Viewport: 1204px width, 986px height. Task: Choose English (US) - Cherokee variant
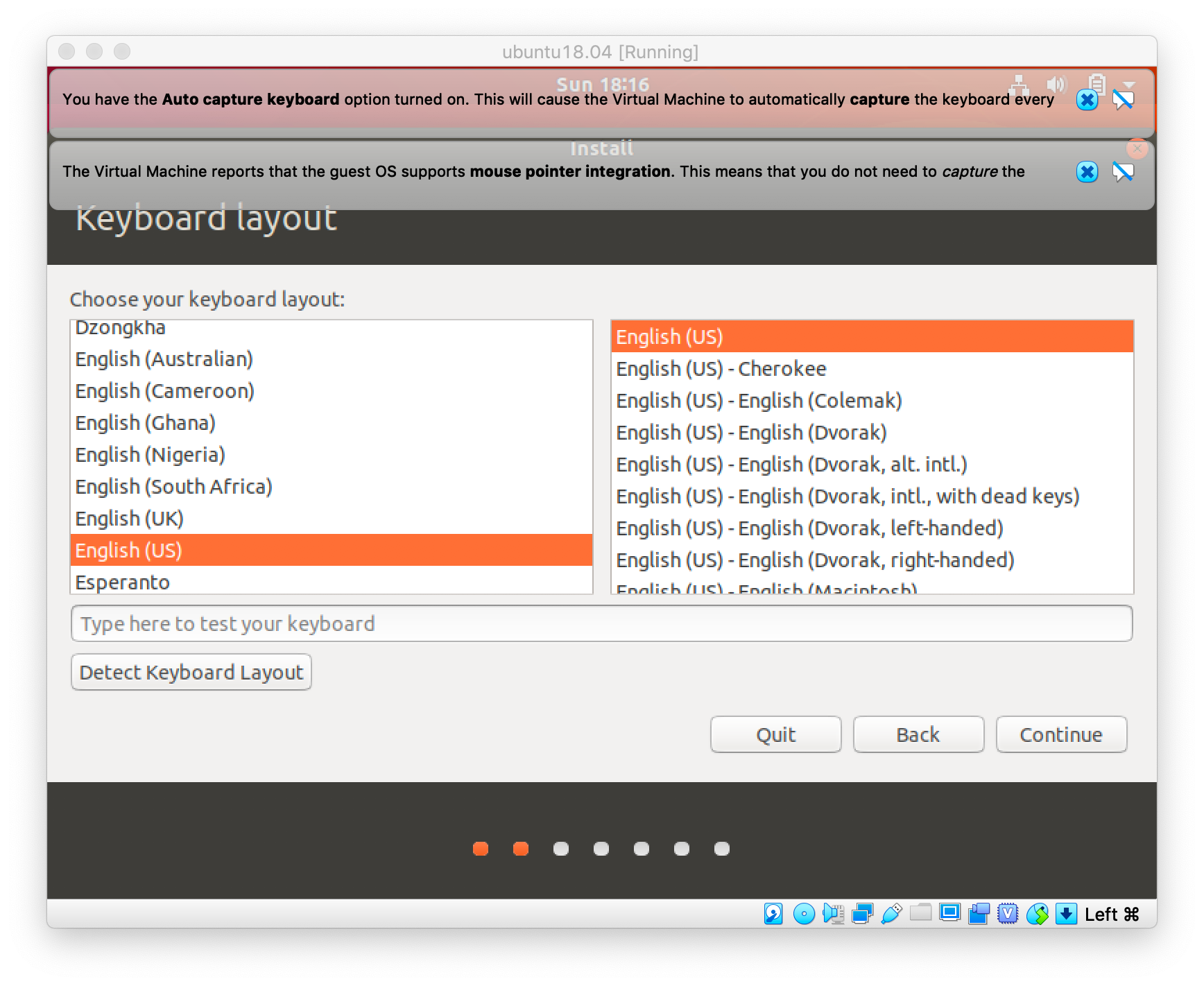872,368
